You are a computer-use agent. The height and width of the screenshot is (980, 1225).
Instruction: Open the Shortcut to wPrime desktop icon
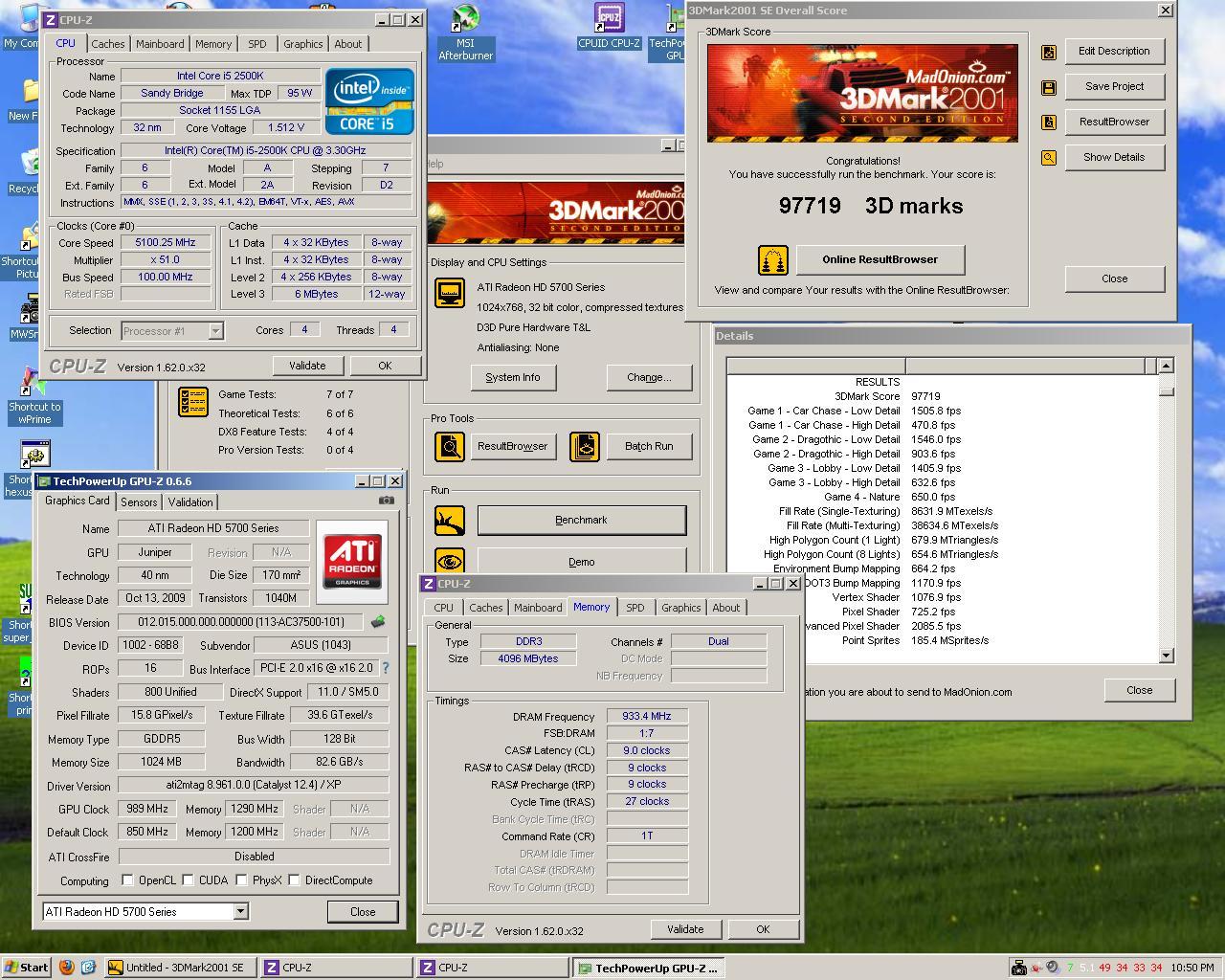coord(34,397)
